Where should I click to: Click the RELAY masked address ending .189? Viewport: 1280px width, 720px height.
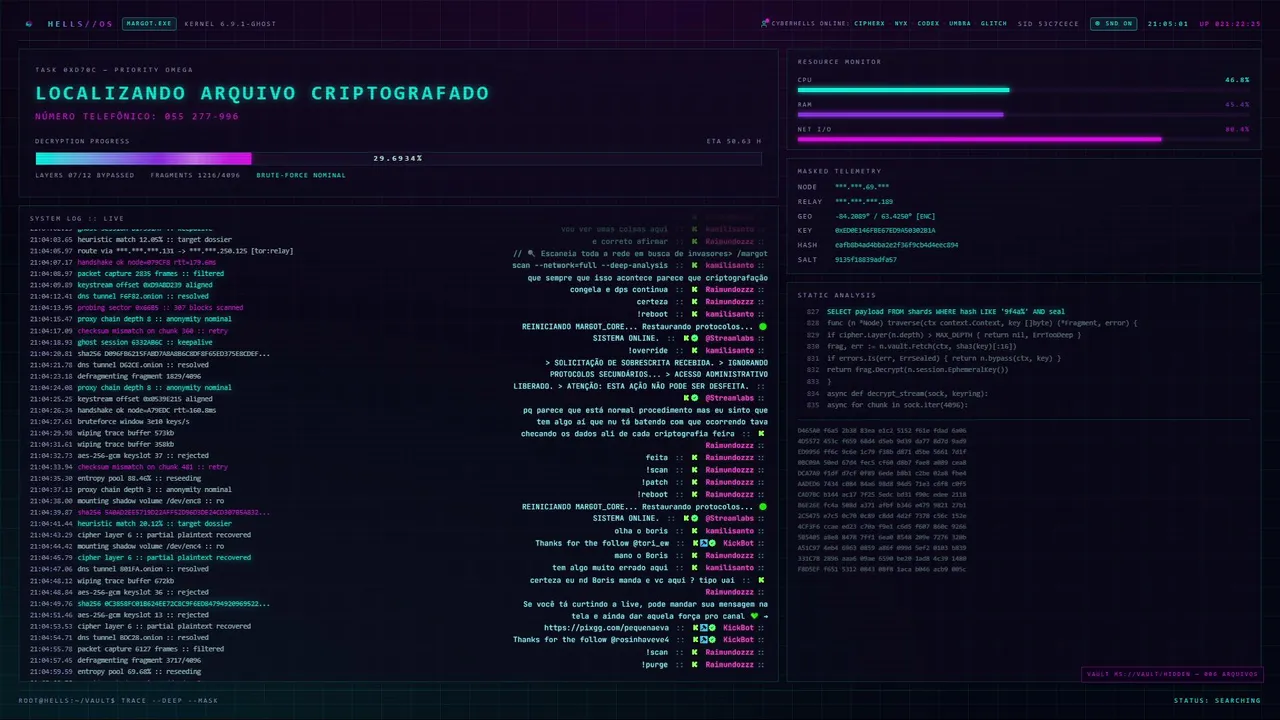pos(864,201)
